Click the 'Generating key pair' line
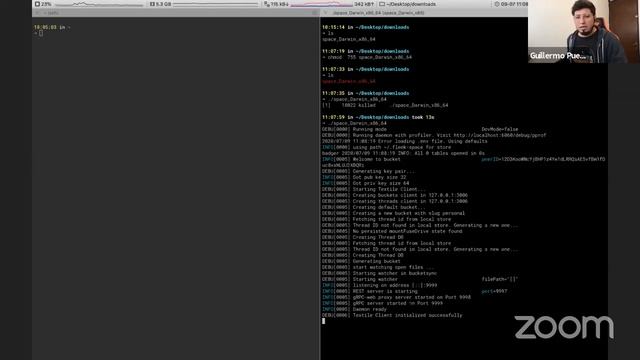The width and height of the screenshot is (640, 360). [x=368, y=171]
